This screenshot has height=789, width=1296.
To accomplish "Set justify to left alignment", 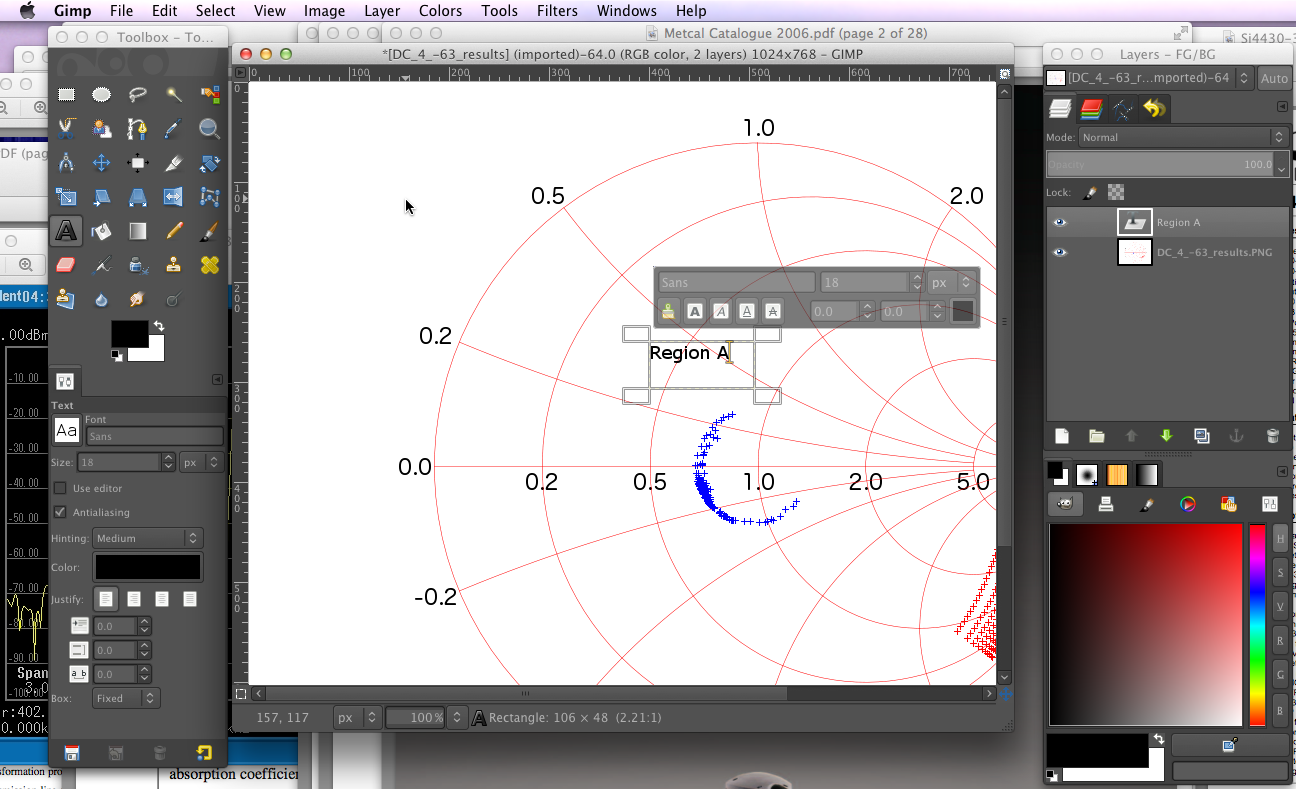I will point(106,599).
